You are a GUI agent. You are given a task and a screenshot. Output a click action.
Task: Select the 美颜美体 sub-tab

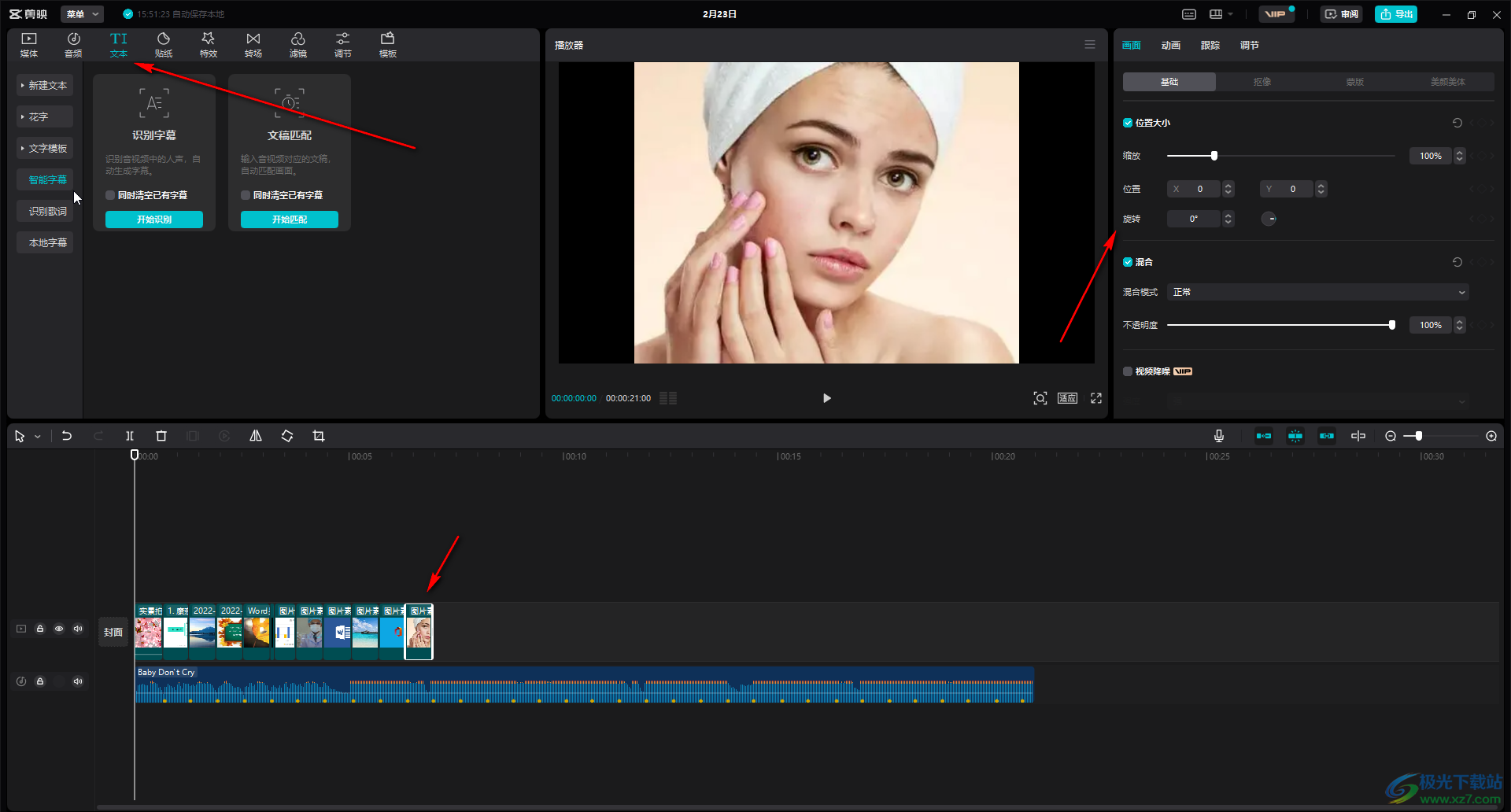[1448, 82]
